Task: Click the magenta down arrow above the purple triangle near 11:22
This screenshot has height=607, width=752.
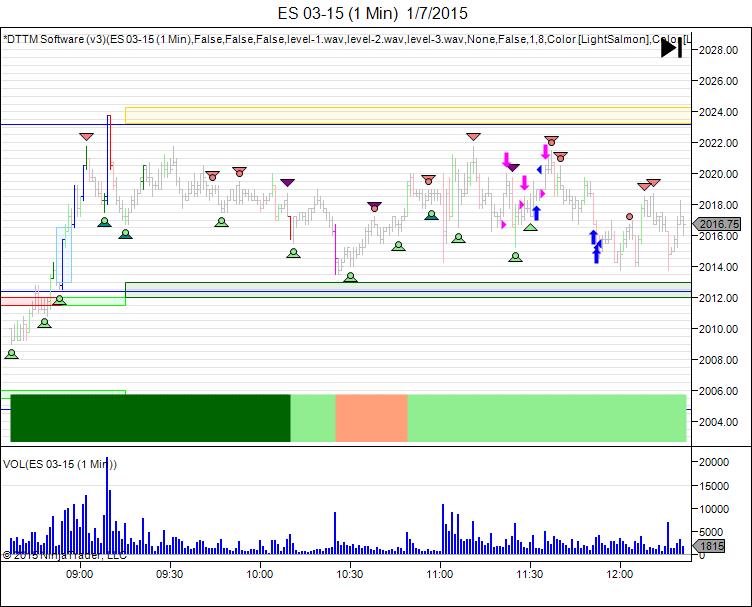Action: pyautogui.click(x=506, y=159)
